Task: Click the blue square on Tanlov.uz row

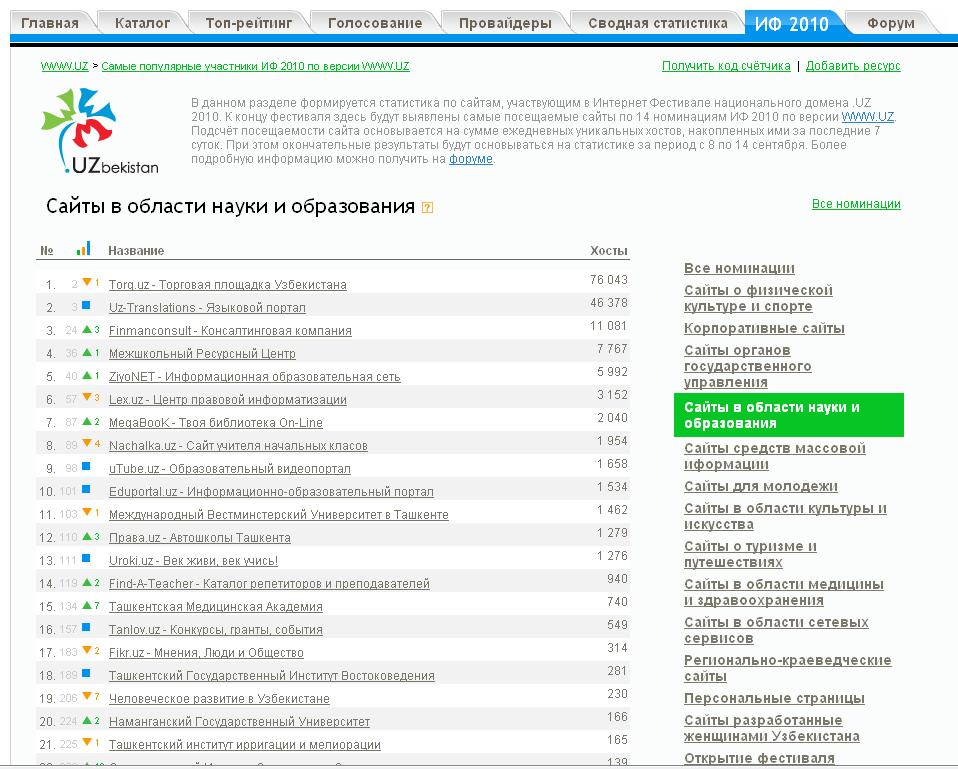Action: click(86, 627)
